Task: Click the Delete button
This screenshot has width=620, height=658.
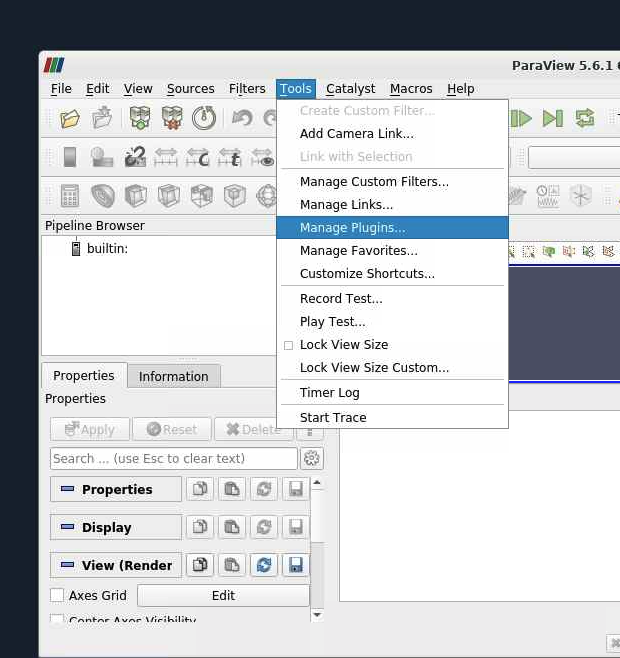Action: pyautogui.click(x=253, y=429)
